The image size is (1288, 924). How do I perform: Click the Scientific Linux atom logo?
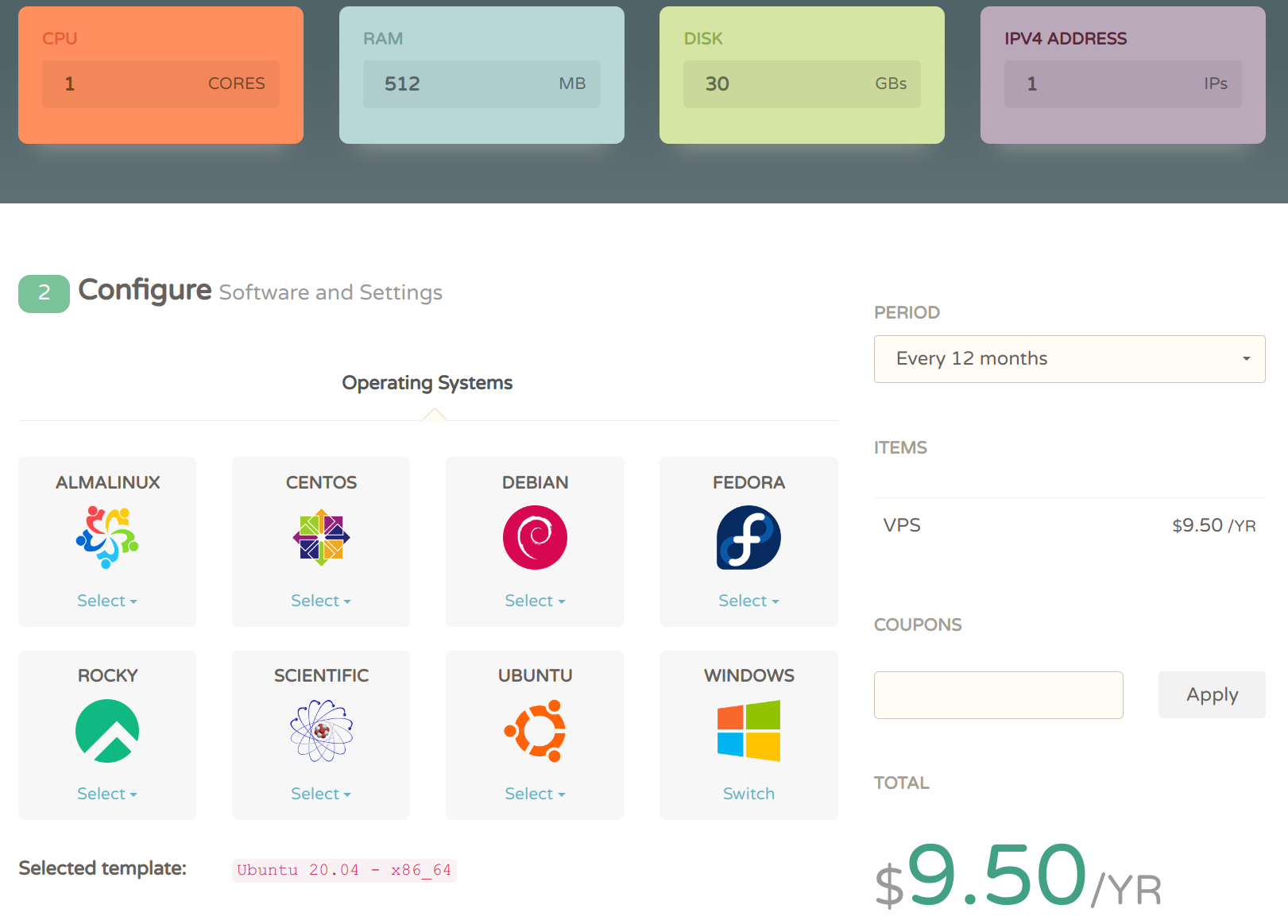321,731
